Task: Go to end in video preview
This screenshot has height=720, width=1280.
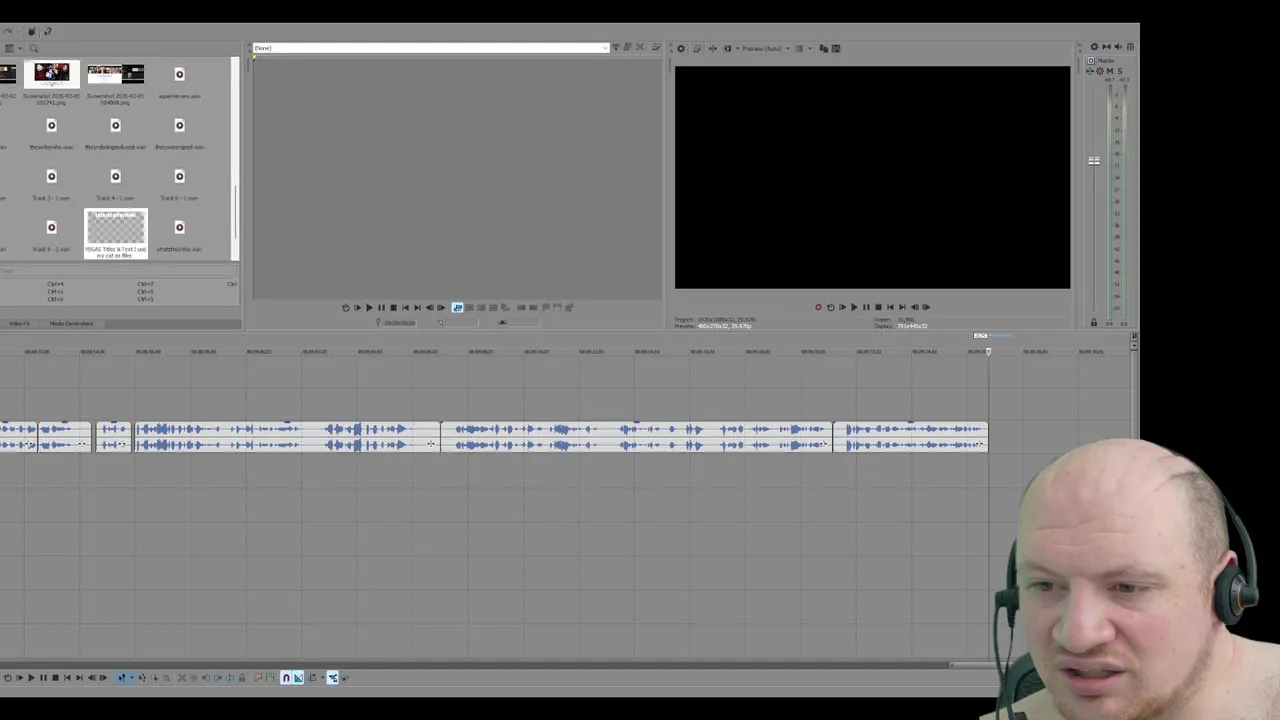Action: (902, 307)
